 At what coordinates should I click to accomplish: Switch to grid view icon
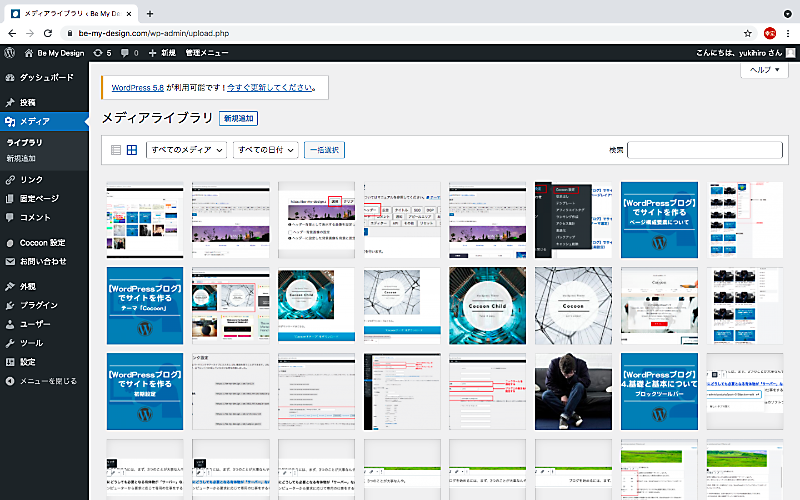click(132, 150)
